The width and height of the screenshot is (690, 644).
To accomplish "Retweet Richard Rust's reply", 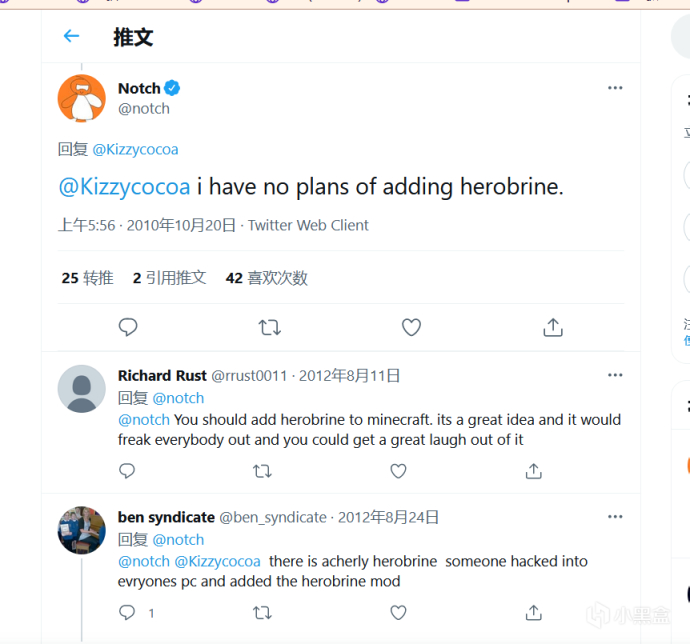I will 262,470.
